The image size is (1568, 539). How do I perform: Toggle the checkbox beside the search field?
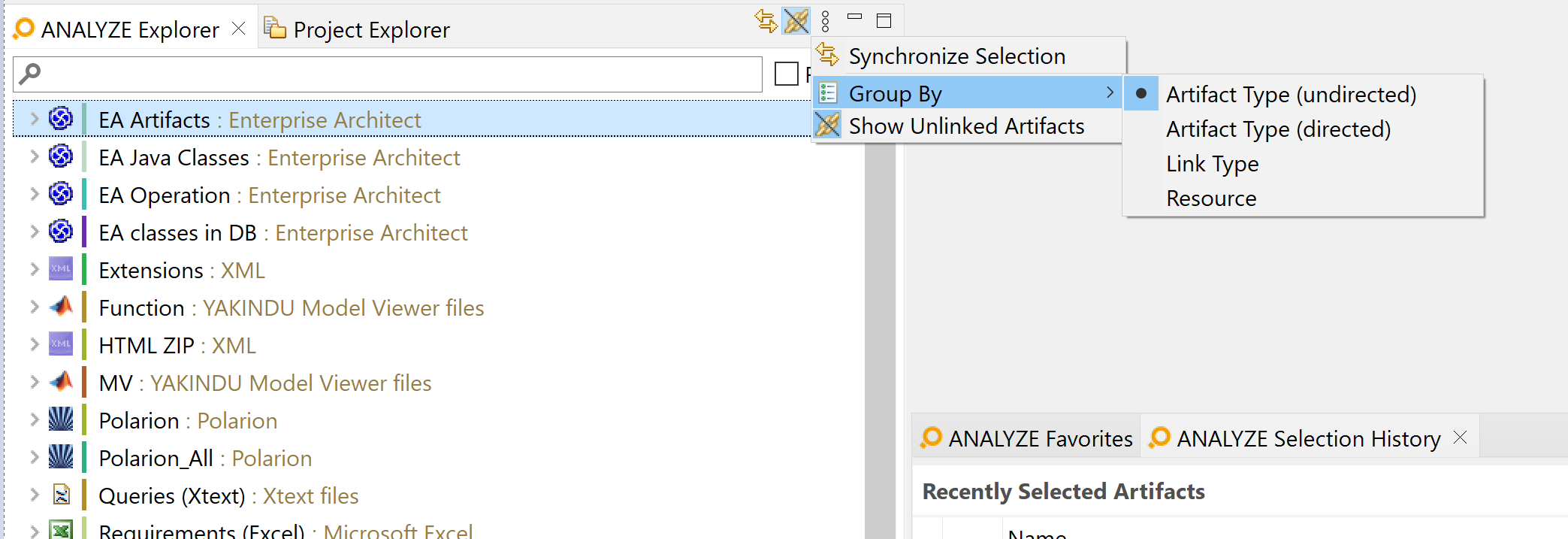[x=786, y=74]
